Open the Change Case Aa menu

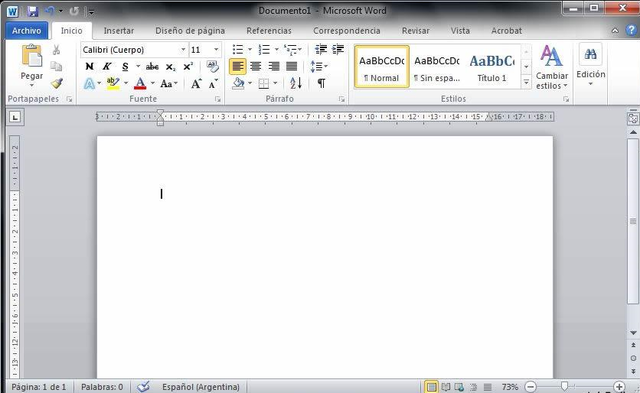[169, 84]
